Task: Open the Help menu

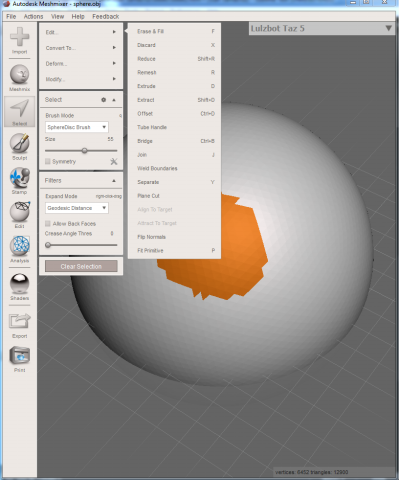Action: pos(78,16)
